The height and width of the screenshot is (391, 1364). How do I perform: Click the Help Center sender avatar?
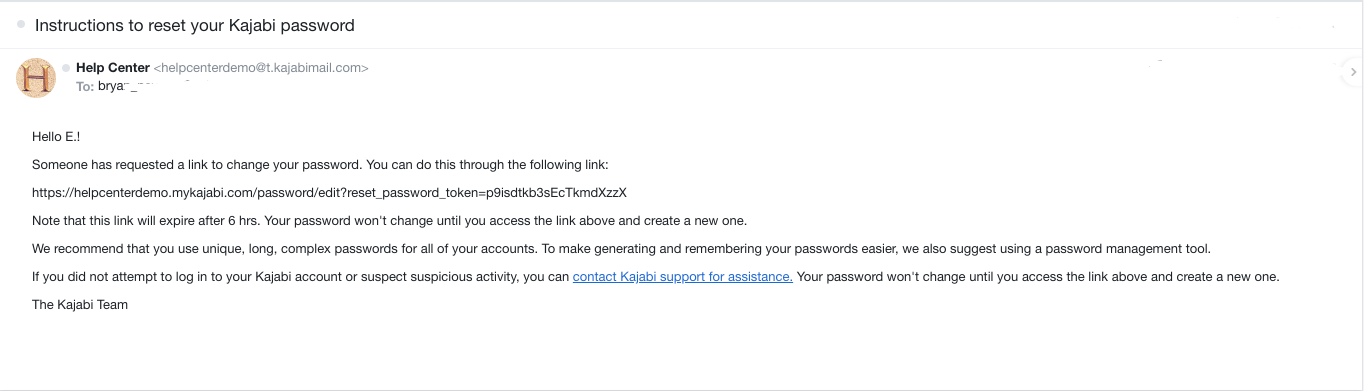(36, 78)
